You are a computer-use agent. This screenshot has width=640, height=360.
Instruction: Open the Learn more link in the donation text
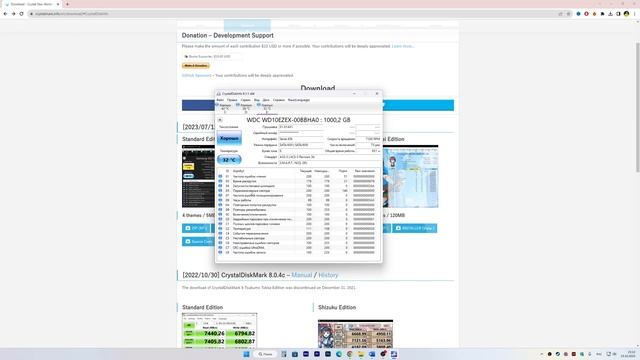click(x=402, y=47)
